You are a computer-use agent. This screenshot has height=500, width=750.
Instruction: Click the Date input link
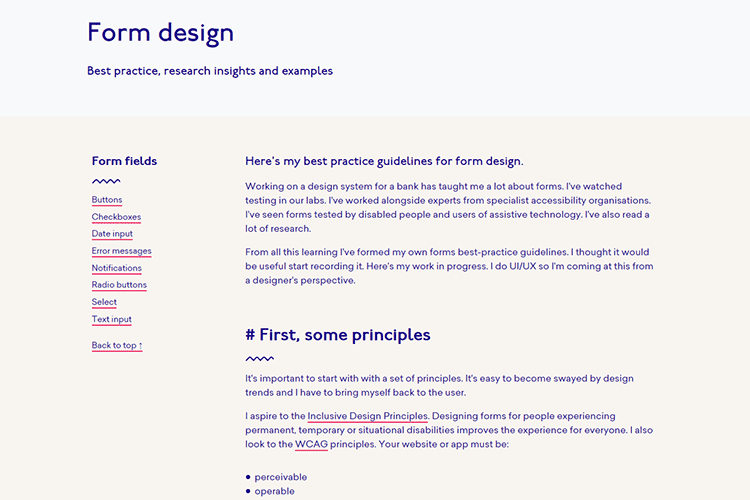112,234
